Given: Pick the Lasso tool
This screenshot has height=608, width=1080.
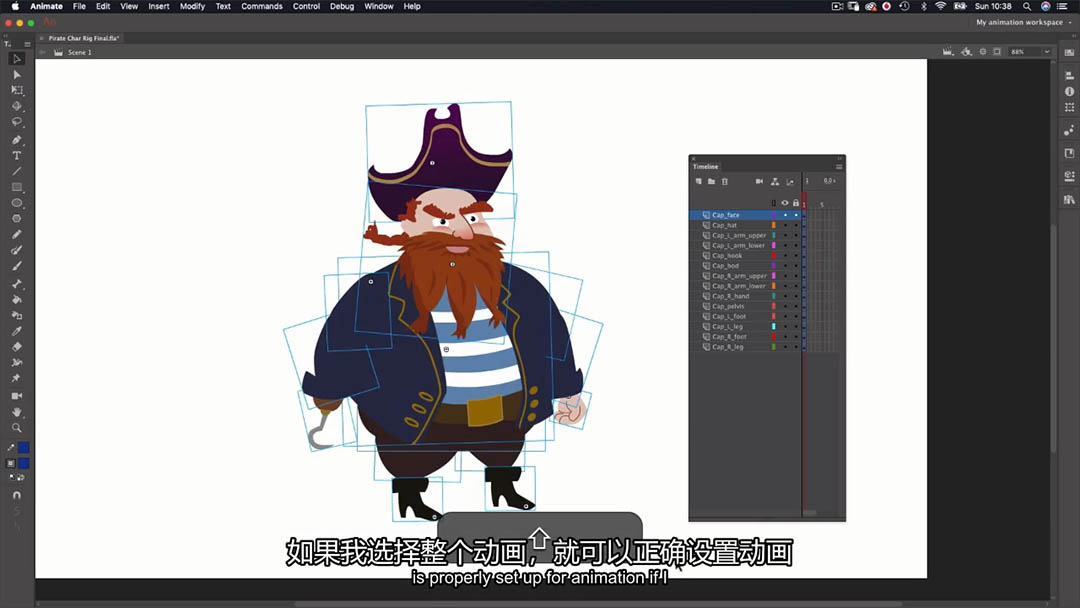Looking at the screenshot, I should pos(17,122).
